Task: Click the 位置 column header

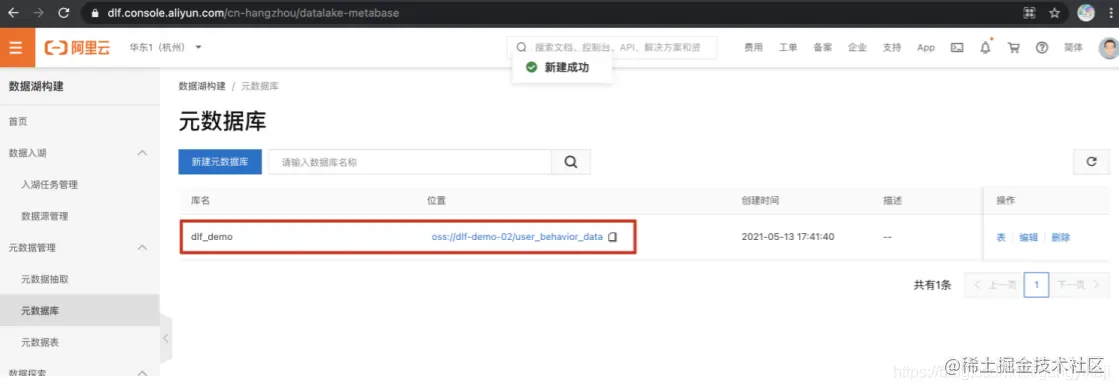Action: point(436,201)
